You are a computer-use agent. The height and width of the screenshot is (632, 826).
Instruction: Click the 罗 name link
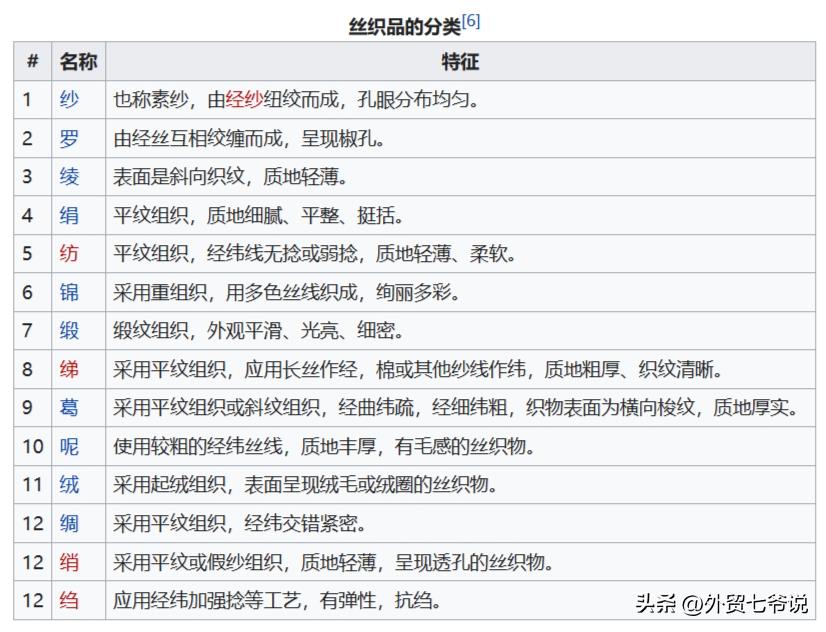point(69,139)
